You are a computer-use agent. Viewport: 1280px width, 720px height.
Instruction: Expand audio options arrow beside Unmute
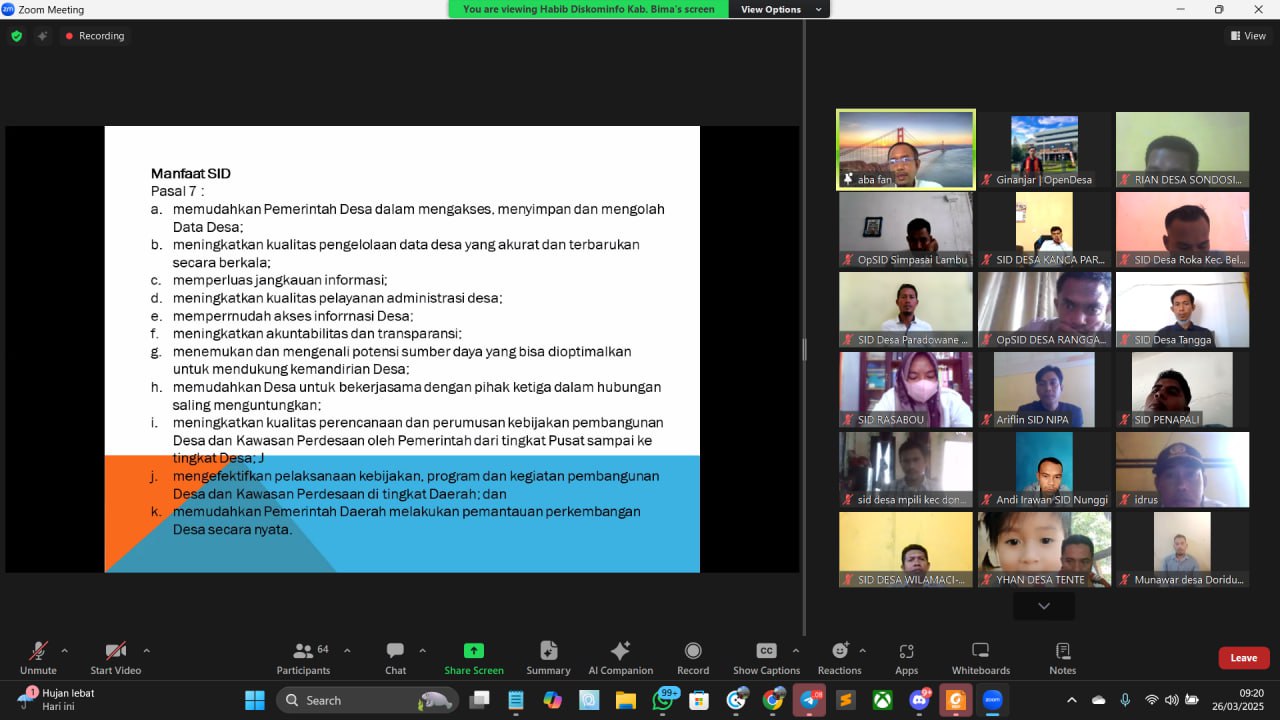pos(65,650)
